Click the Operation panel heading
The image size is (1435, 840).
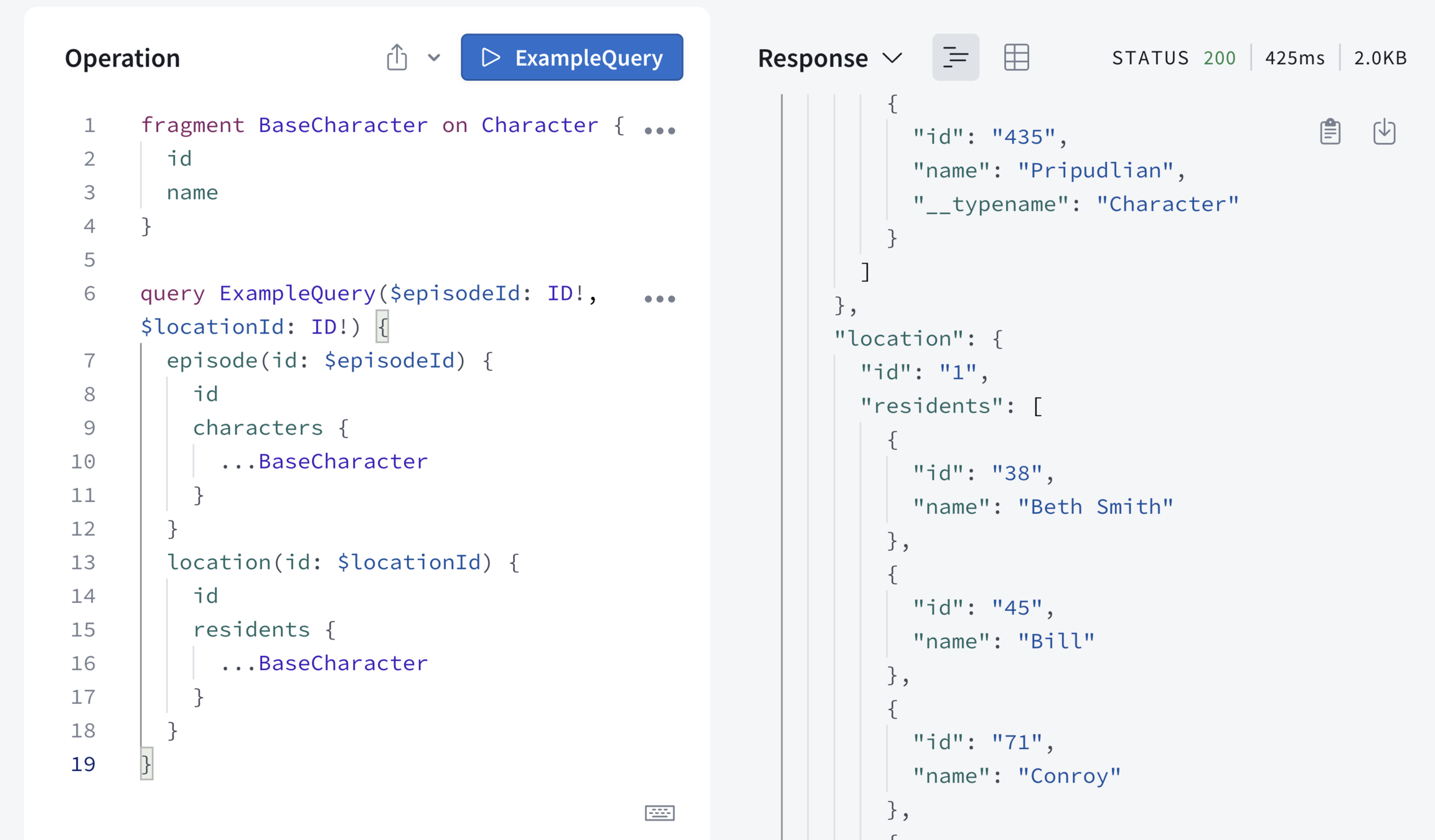tap(123, 58)
